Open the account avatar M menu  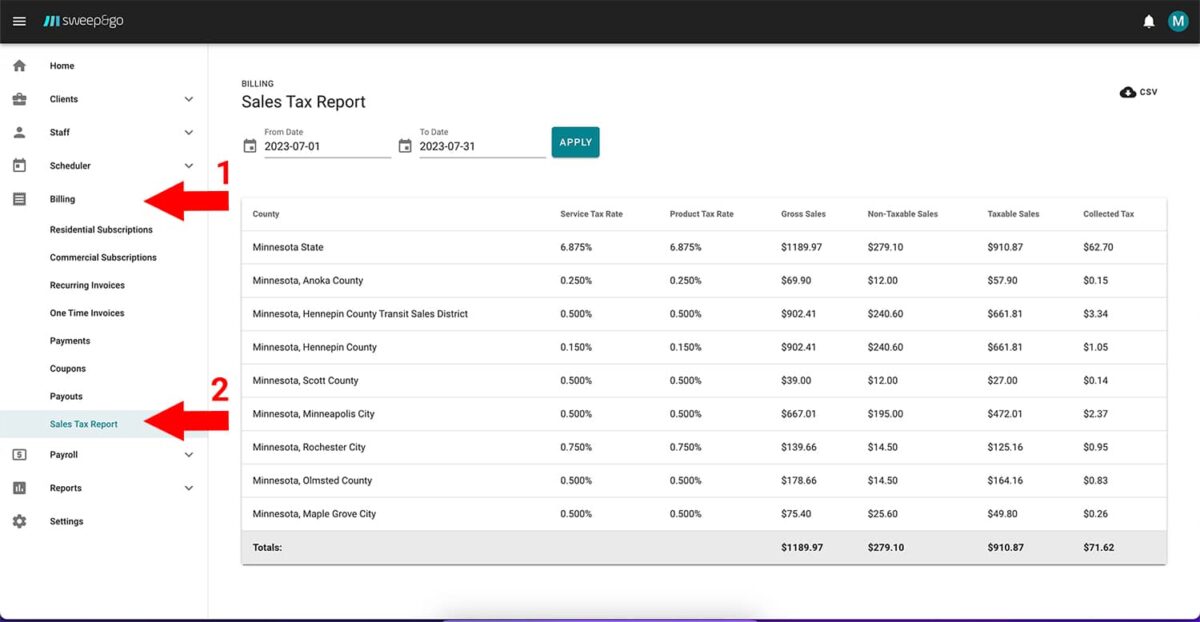pos(1177,20)
